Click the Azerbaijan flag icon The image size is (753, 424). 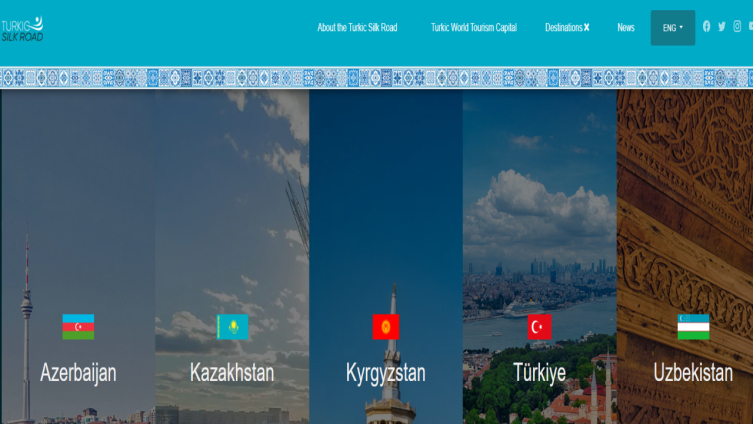click(x=78, y=327)
